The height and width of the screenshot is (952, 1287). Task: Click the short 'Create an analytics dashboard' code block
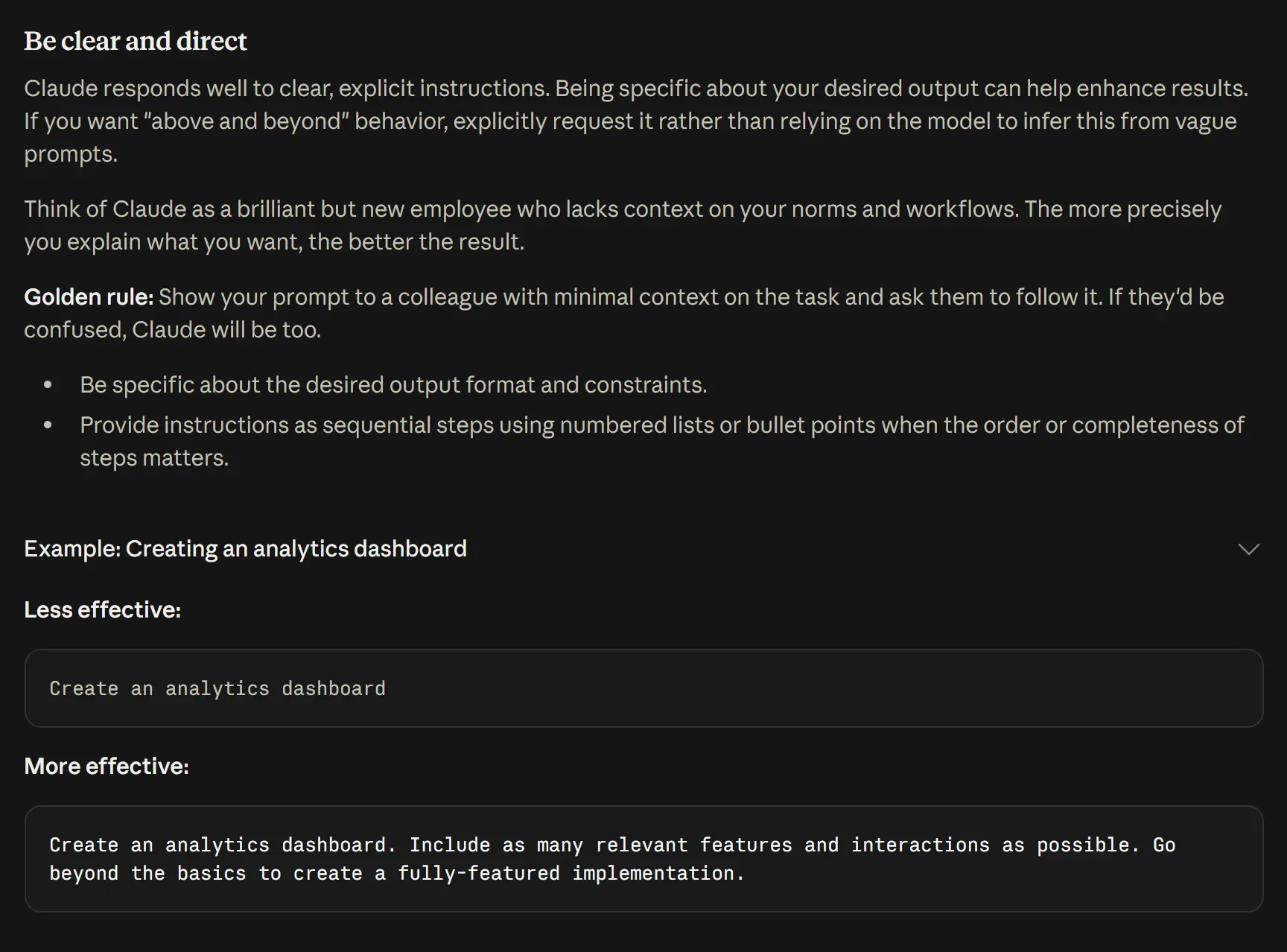643,688
